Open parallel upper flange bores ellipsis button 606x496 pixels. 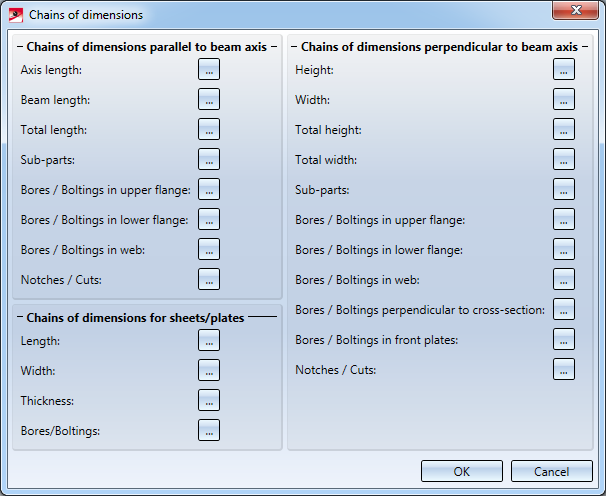(209, 189)
